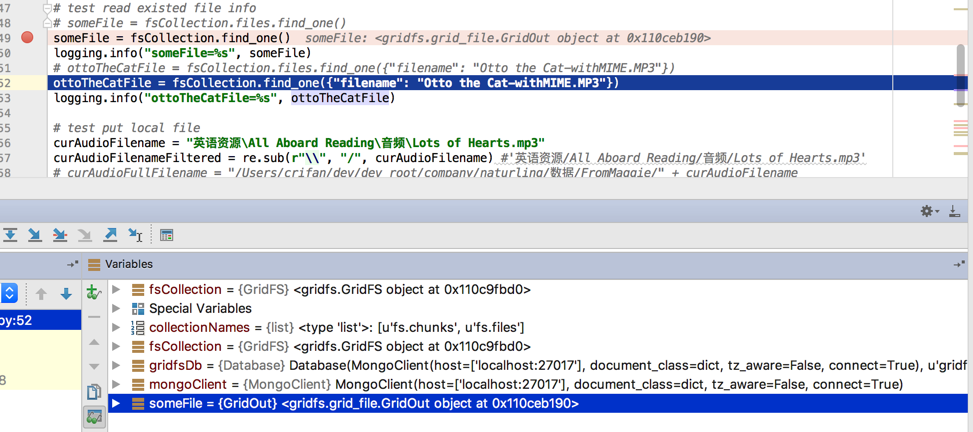Open the thread selector dropdown
Image resolution: width=973 pixels, height=432 pixels.
tap(9, 293)
